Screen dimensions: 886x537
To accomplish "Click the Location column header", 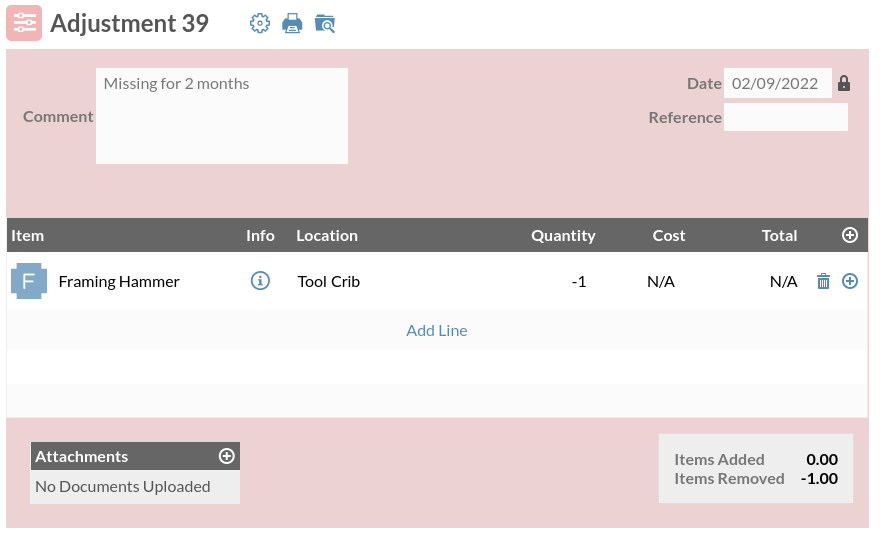I will 327,236.
